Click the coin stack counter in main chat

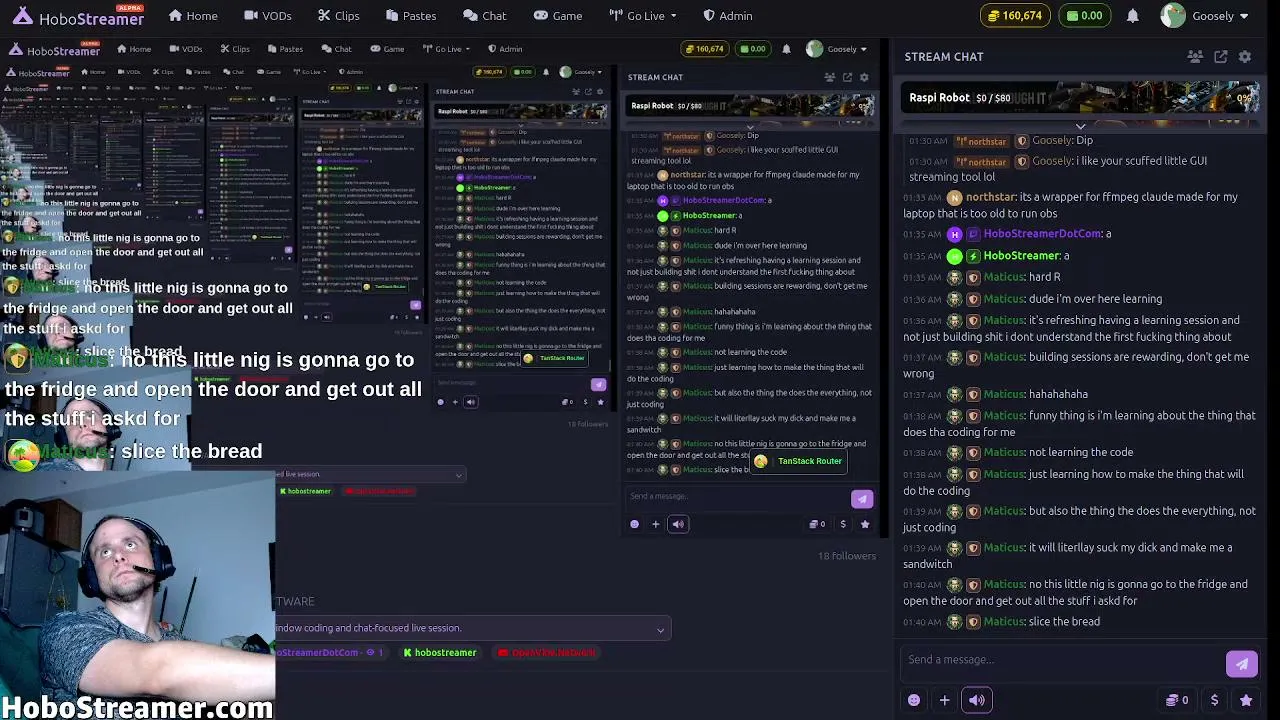(x=1177, y=700)
